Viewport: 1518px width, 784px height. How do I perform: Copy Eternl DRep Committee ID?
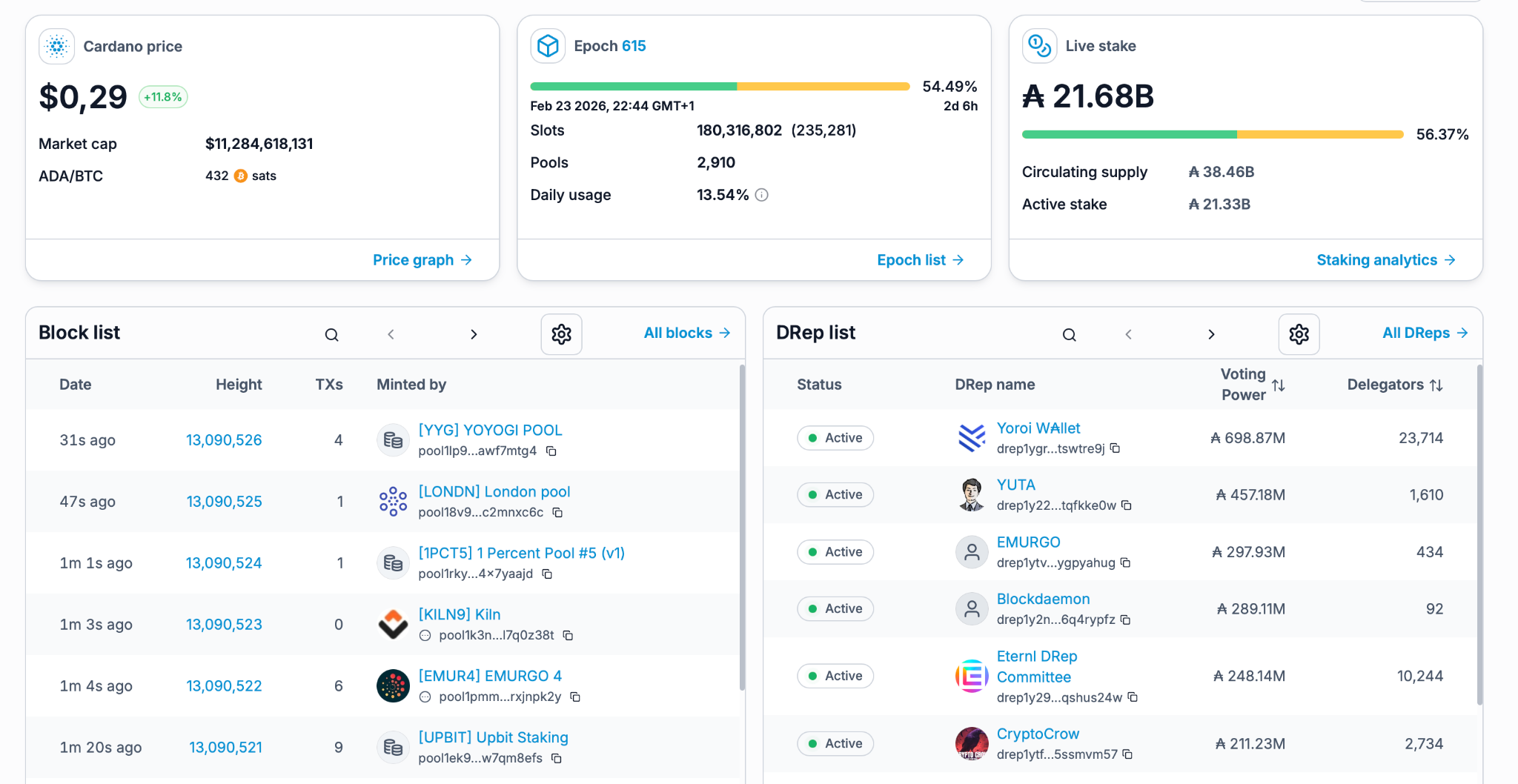pos(1133,697)
